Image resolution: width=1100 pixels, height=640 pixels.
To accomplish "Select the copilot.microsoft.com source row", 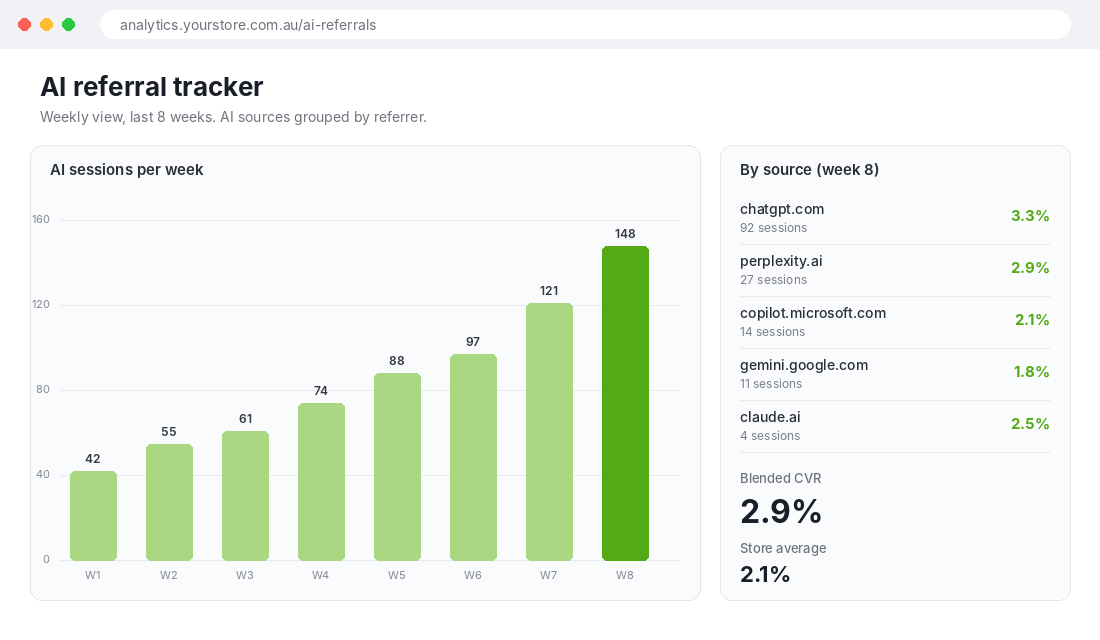I will (895, 322).
